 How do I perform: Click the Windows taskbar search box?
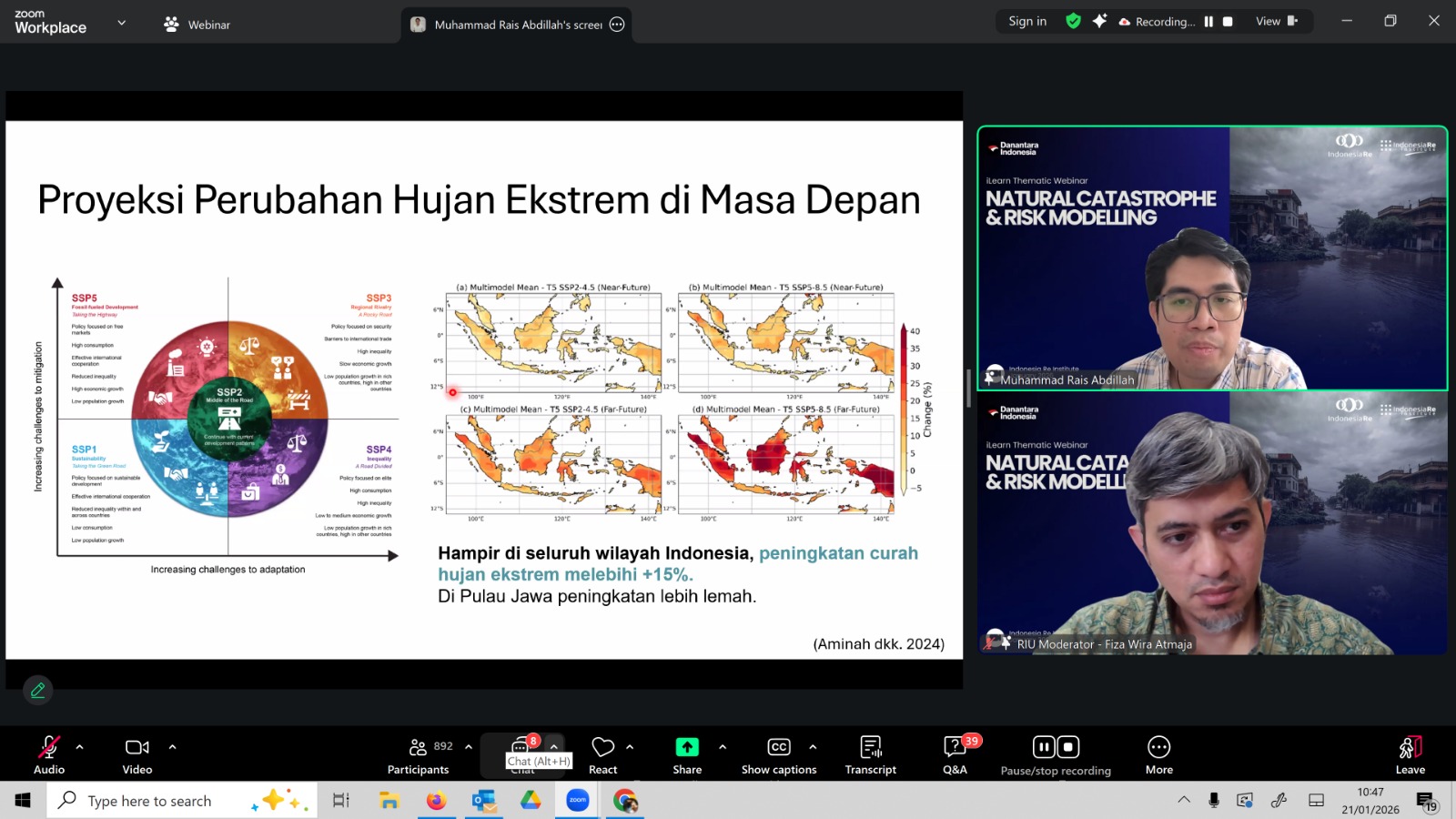[182, 801]
